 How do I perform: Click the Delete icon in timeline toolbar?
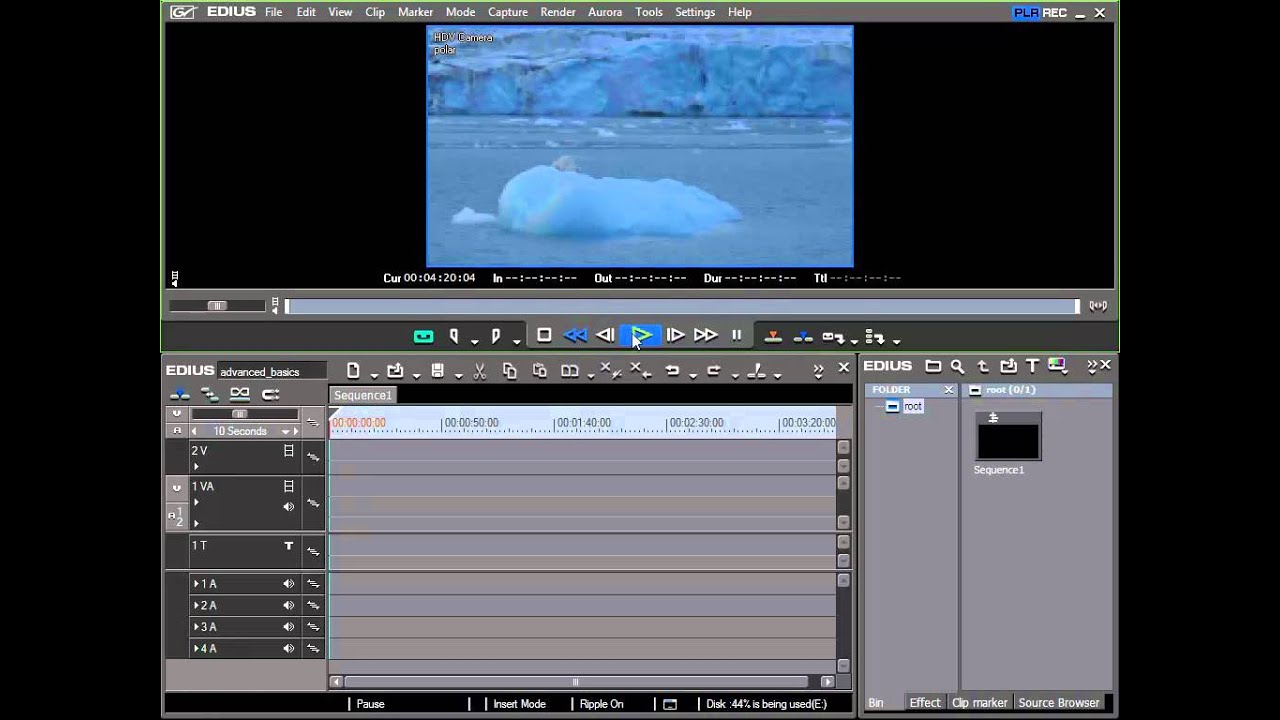click(610, 371)
